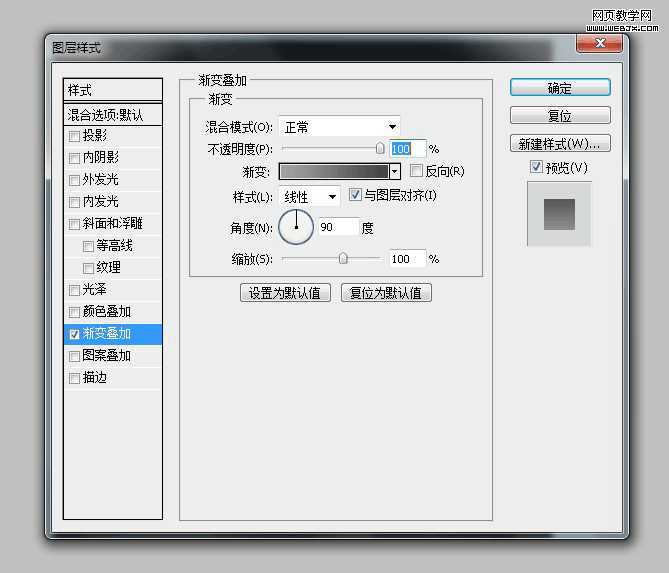
Task: Enable the 斜面和浮雕 checkbox
Action: pyautogui.click(x=74, y=224)
